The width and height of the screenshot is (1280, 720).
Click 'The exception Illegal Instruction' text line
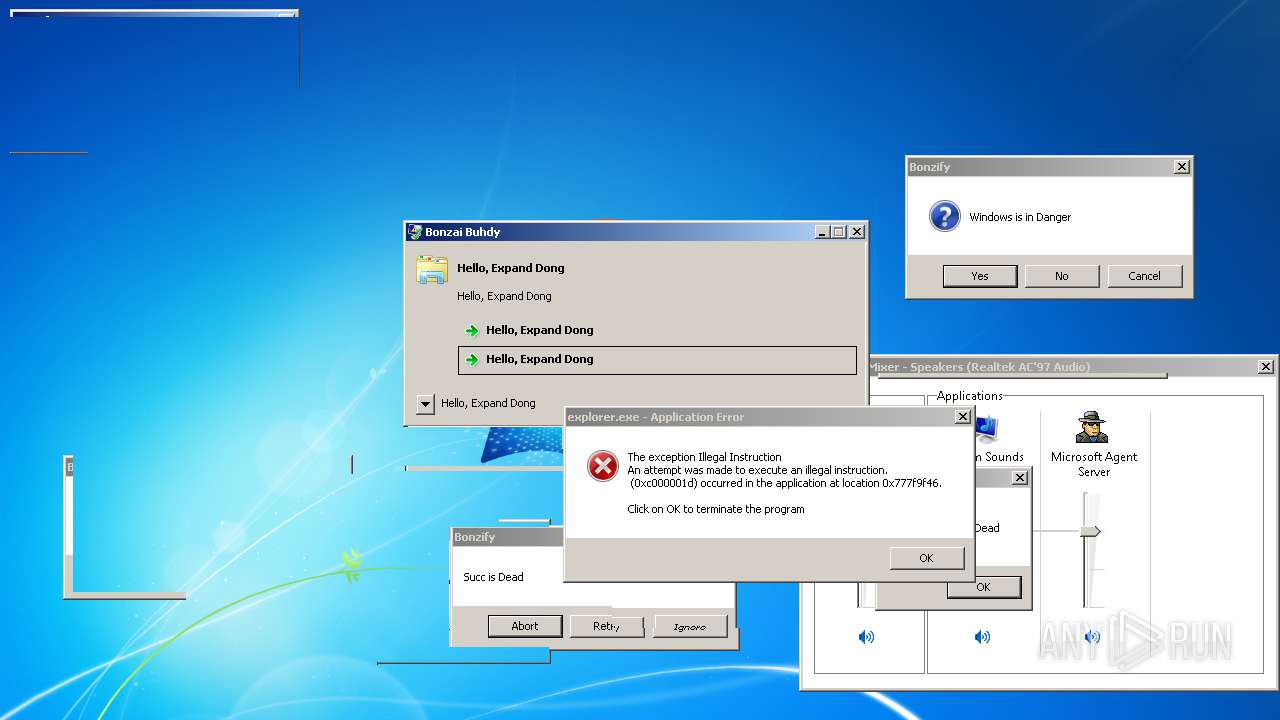coord(704,457)
